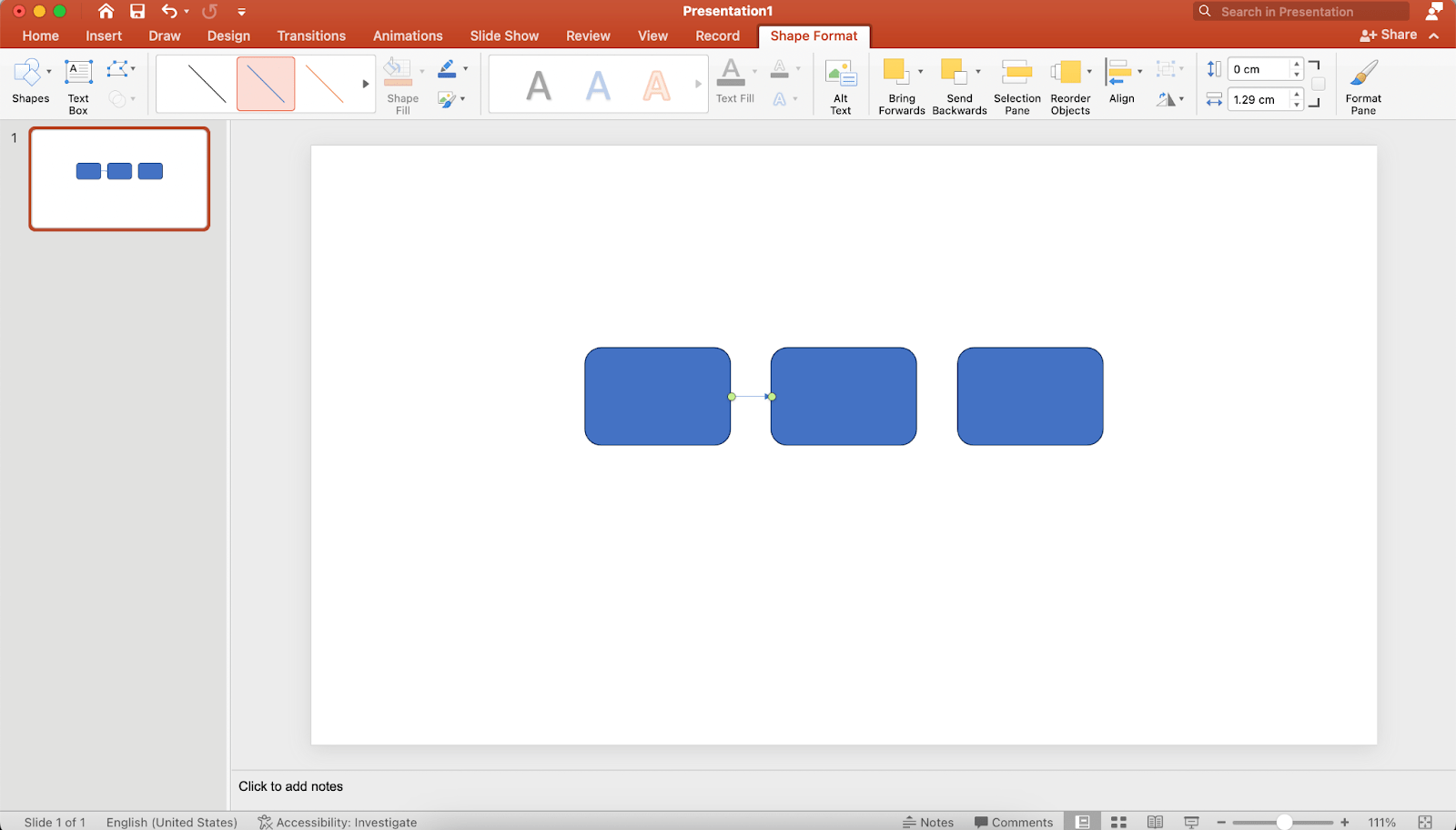Open the Transitions tab
This screenshot has height=830, width=1456.
pyautogui.click(x=311, y=35)
